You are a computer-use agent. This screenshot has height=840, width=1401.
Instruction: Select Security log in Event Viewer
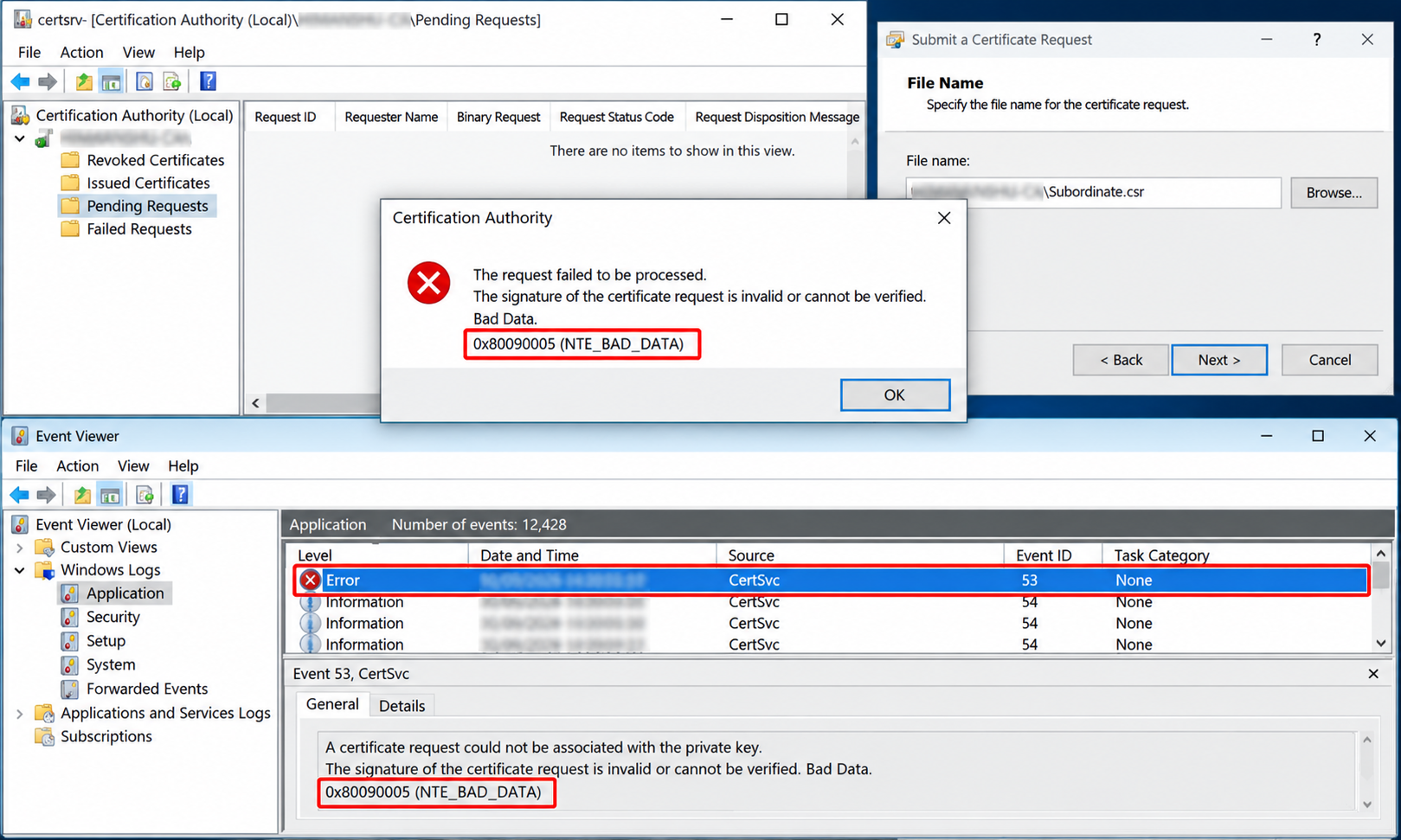100,617
